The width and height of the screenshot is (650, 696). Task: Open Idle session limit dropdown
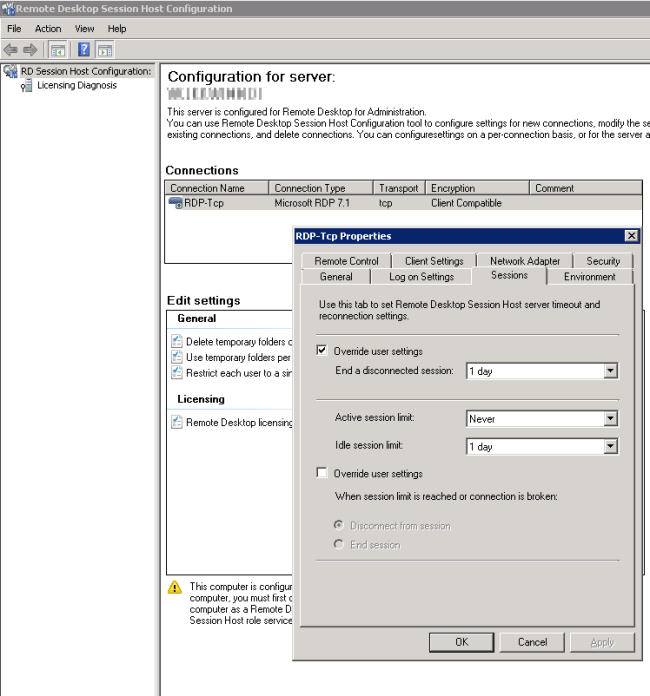coord(611,446)
